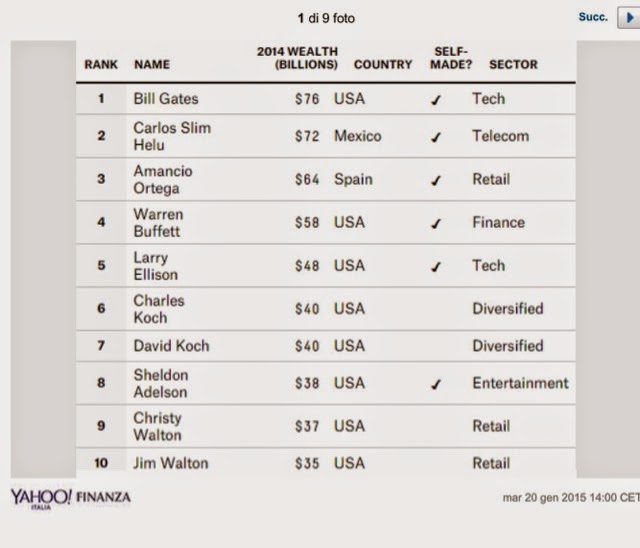Click Larry Ellison's self-made checkmark
This screenshot has width=640, height=548.
click(436, 266)
